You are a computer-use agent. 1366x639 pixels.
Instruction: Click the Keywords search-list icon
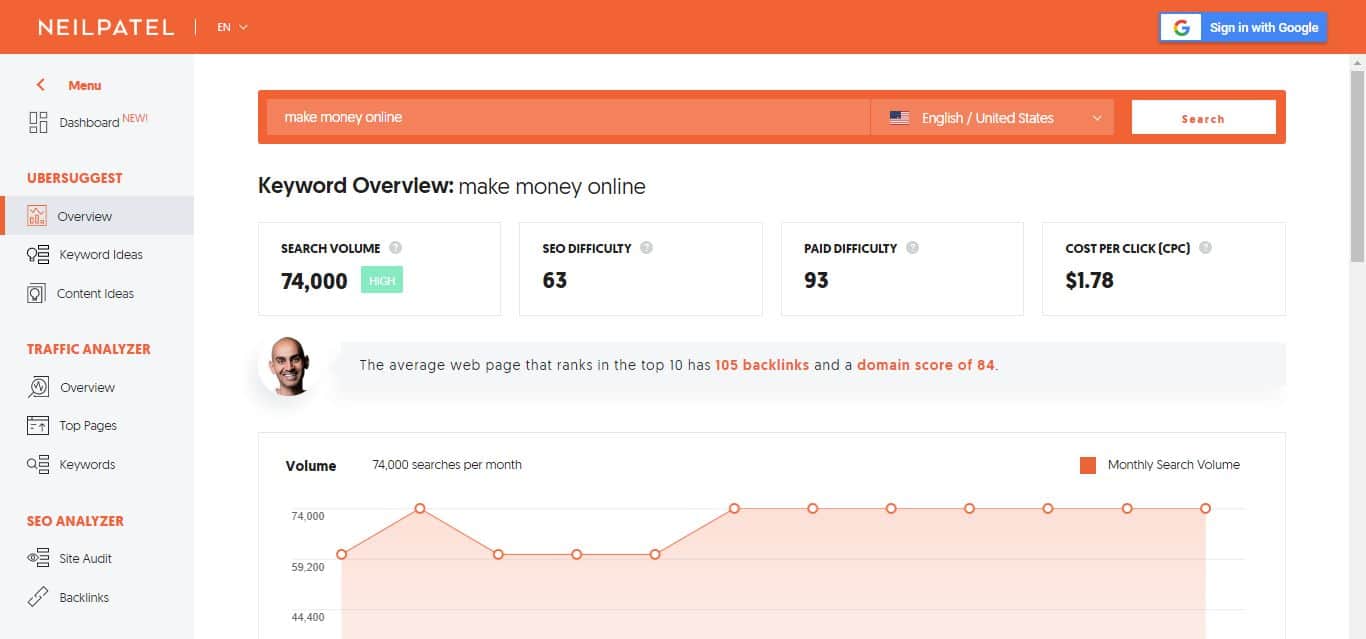coord(38,464)
